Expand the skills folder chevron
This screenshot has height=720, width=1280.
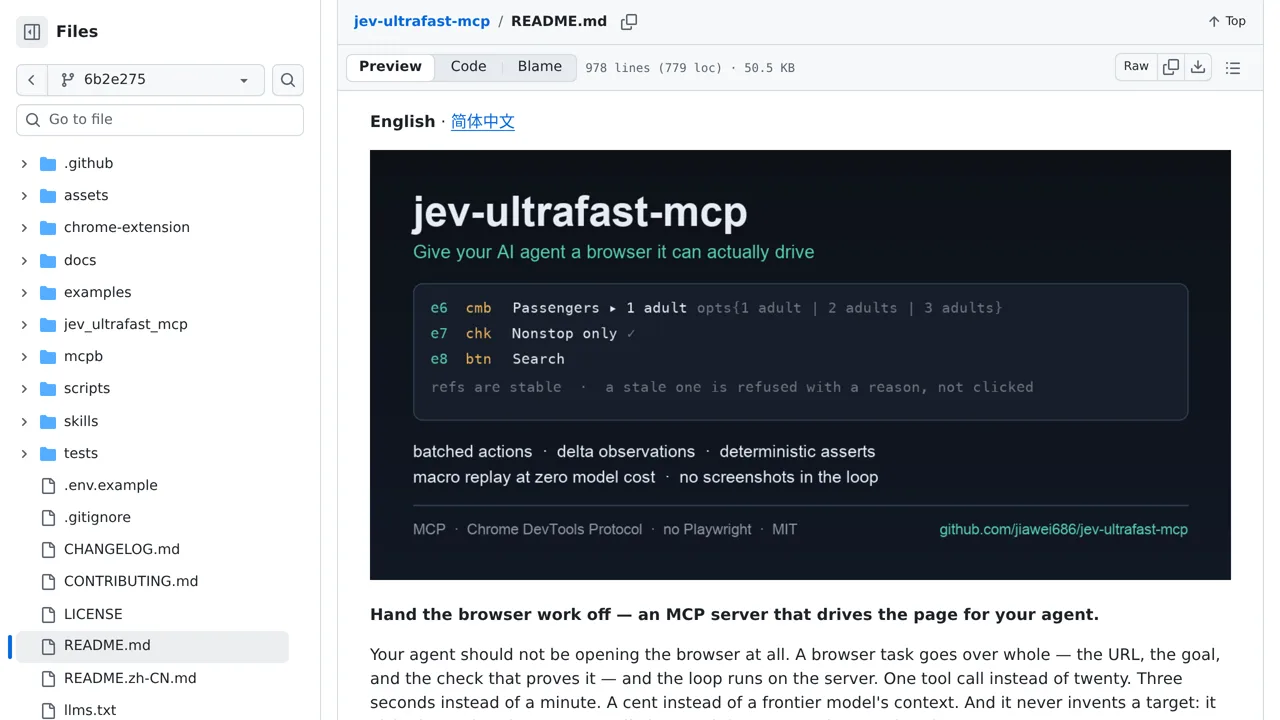[x=24, y=422]
